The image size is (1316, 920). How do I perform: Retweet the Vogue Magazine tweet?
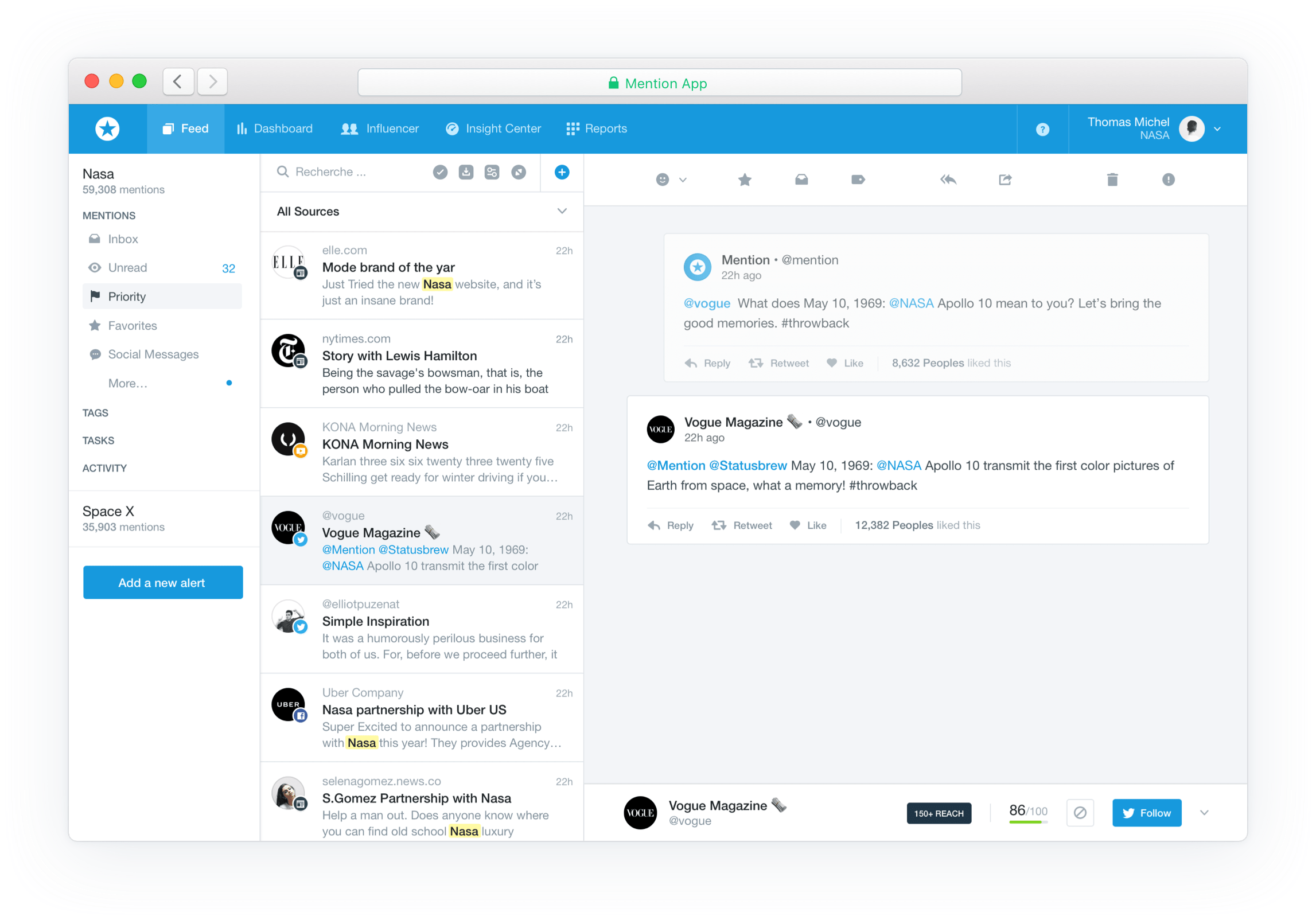741,525
